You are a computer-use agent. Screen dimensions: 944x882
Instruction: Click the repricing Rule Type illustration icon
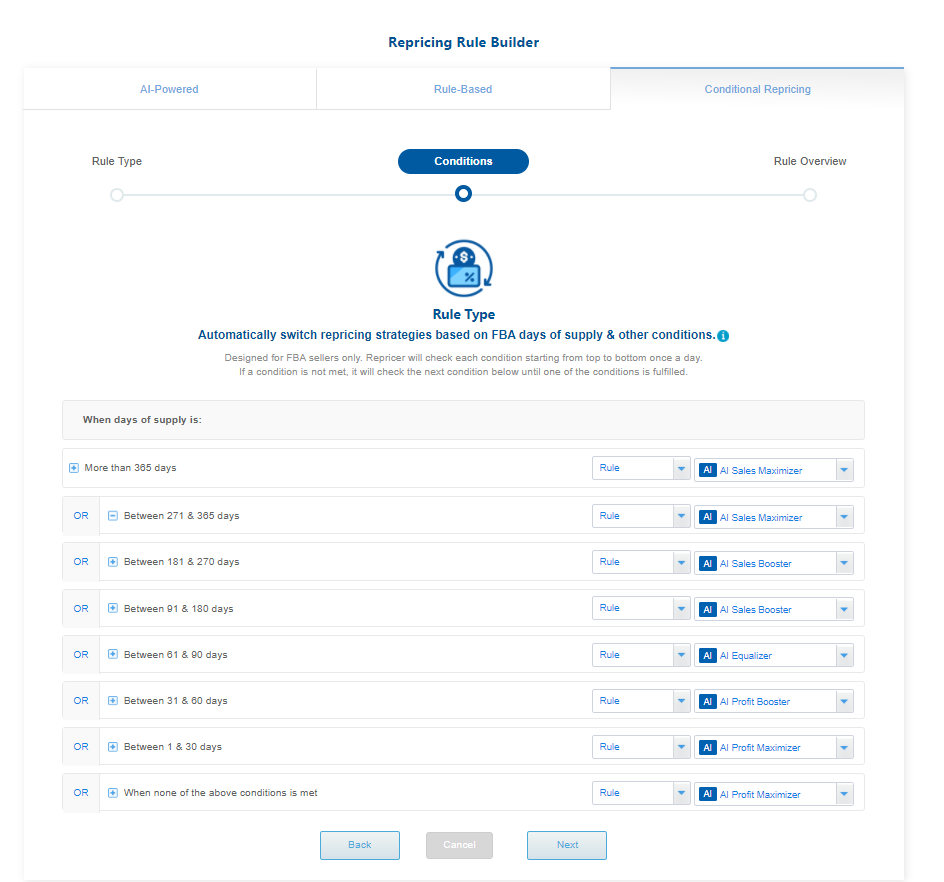464,269
